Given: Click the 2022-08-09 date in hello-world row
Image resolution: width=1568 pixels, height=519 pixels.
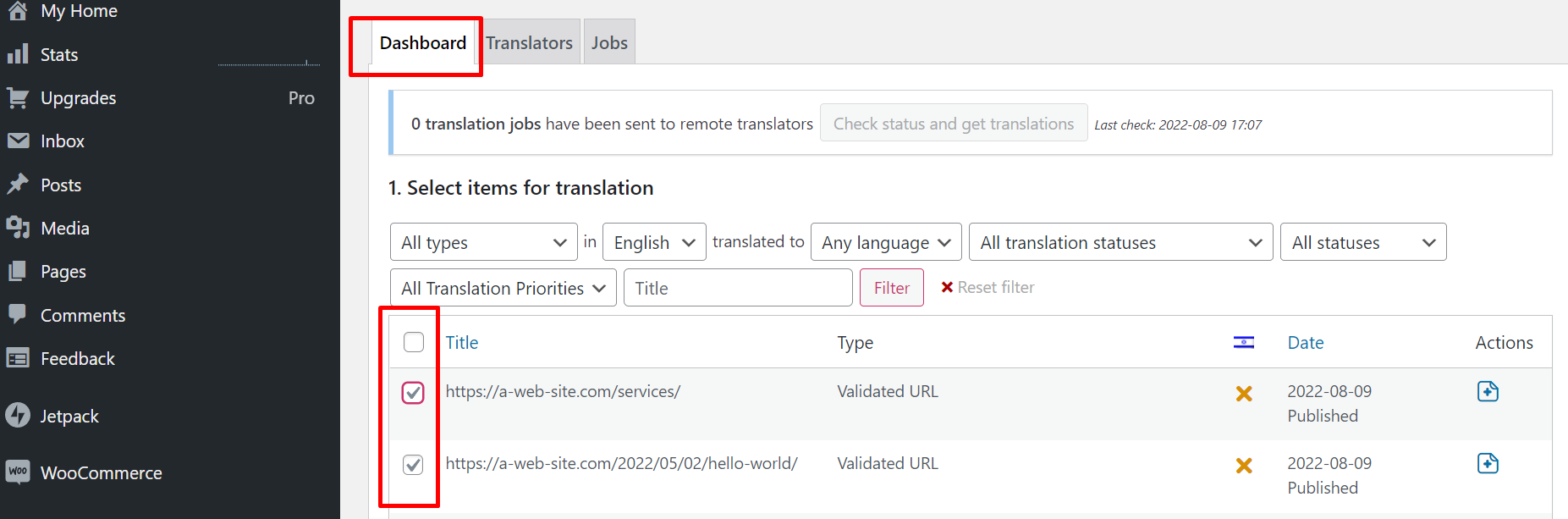Looking at the screenshot, I should coord(1329,463).
